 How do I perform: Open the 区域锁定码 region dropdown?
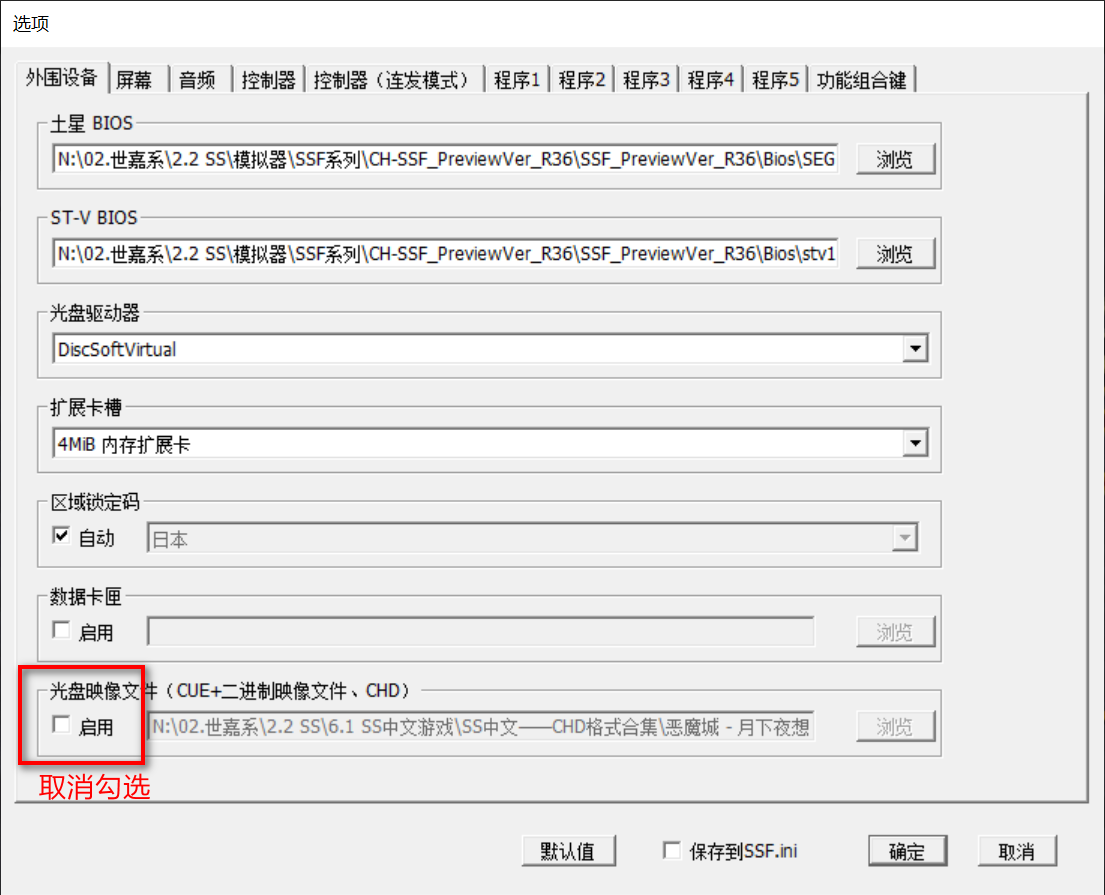click(905, 538)
